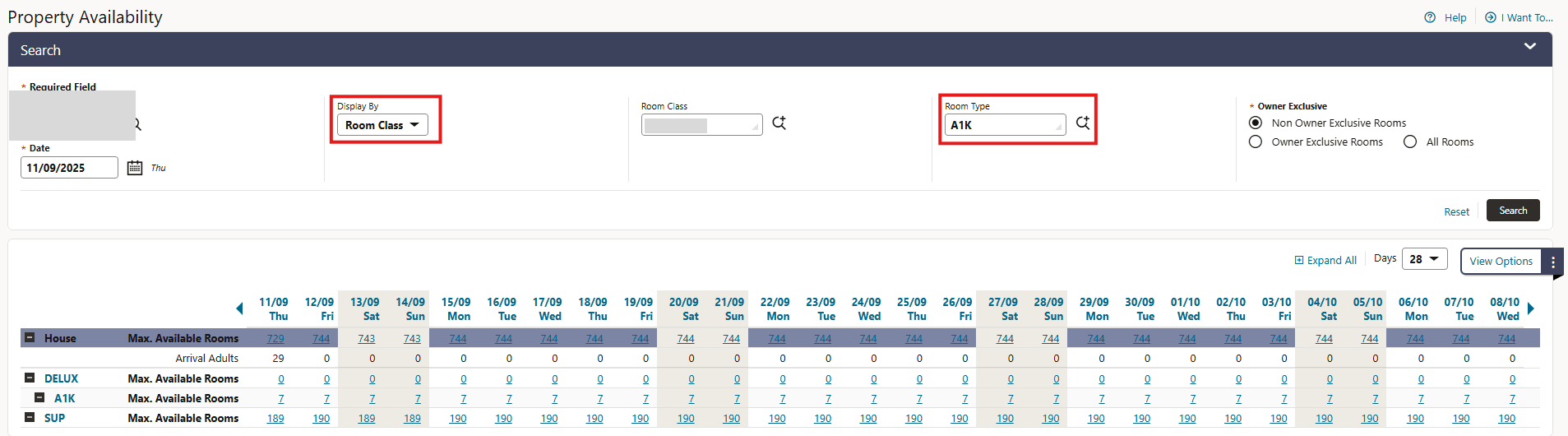1568x436 pixels.
Task: Select Non Owner Exclusive Rooms option
Action: tap(1256, 123)
